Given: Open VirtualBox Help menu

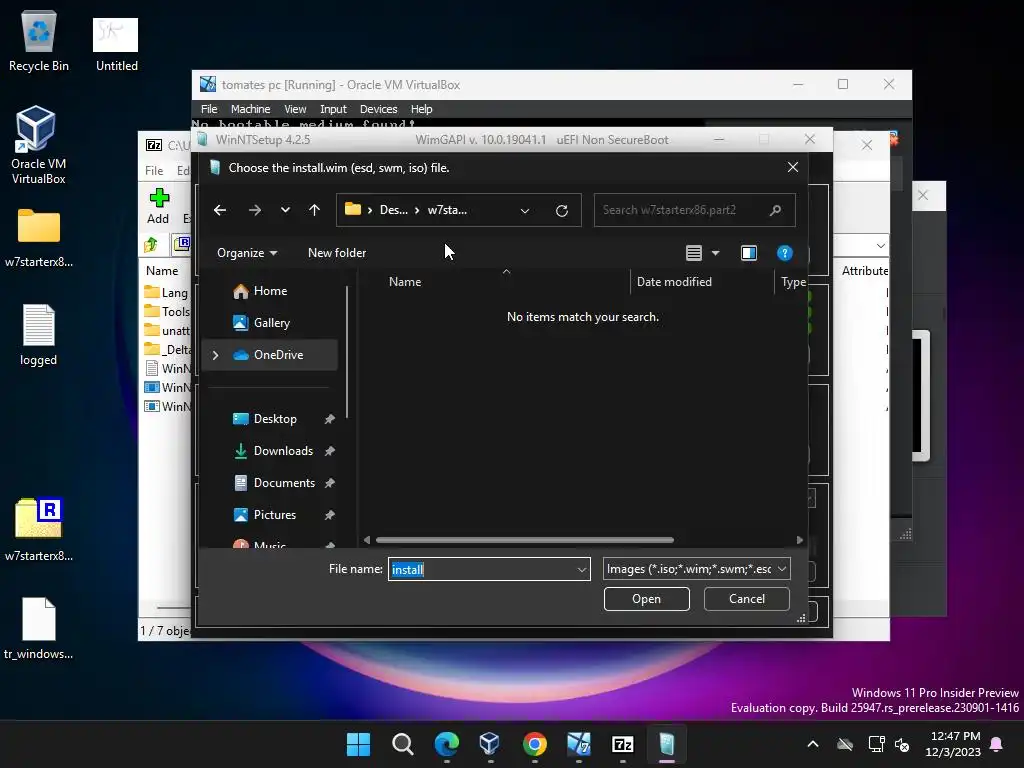Looking at the screenshot, I should click(x=421, y=109).
